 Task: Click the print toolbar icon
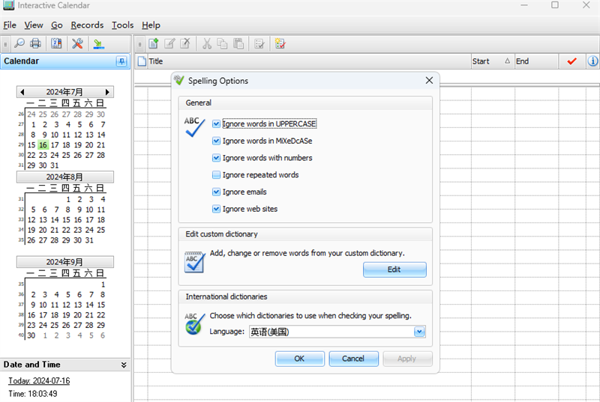point(36,43)
